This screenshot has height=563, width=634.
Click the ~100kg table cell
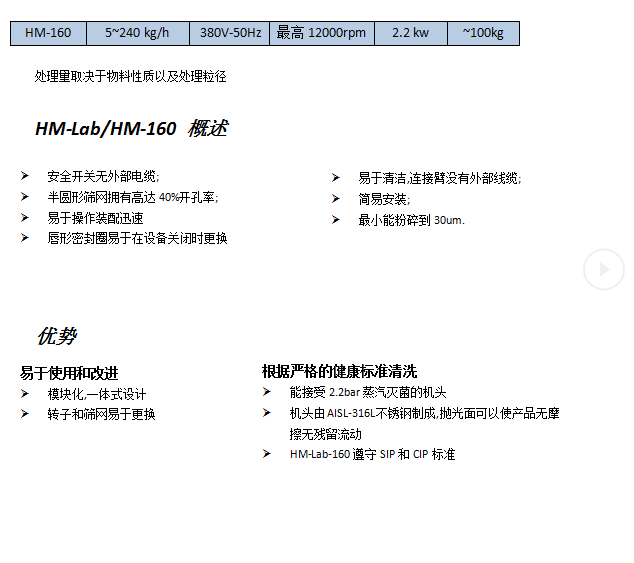pyautogui.click(x=483, y=33)
